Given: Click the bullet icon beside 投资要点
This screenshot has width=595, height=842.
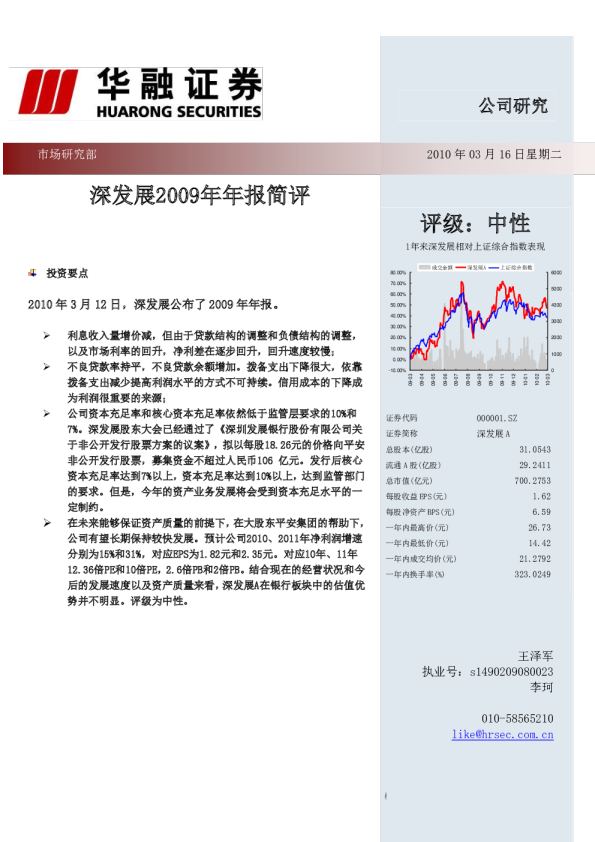Looking at the screenshot, I should (x=33, y=273).
